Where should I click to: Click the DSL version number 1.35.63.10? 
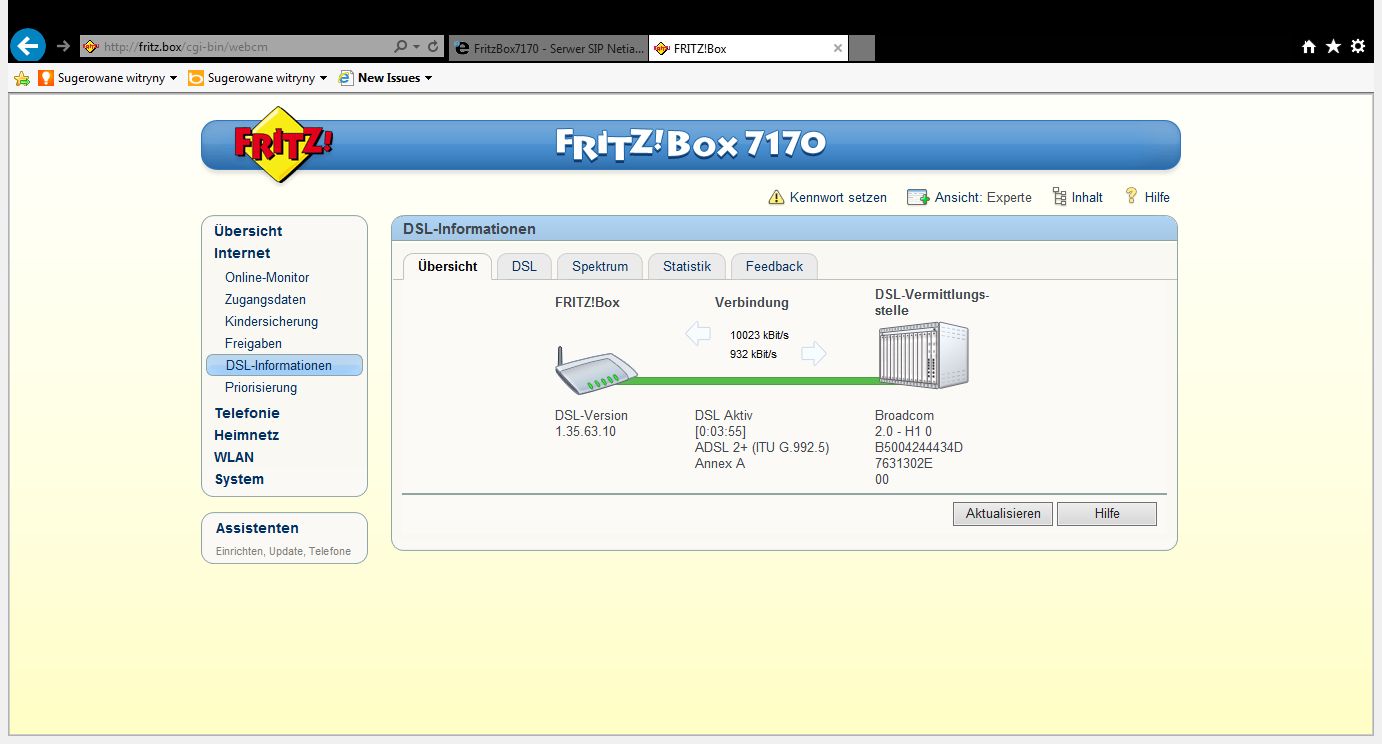click(586, 431)
